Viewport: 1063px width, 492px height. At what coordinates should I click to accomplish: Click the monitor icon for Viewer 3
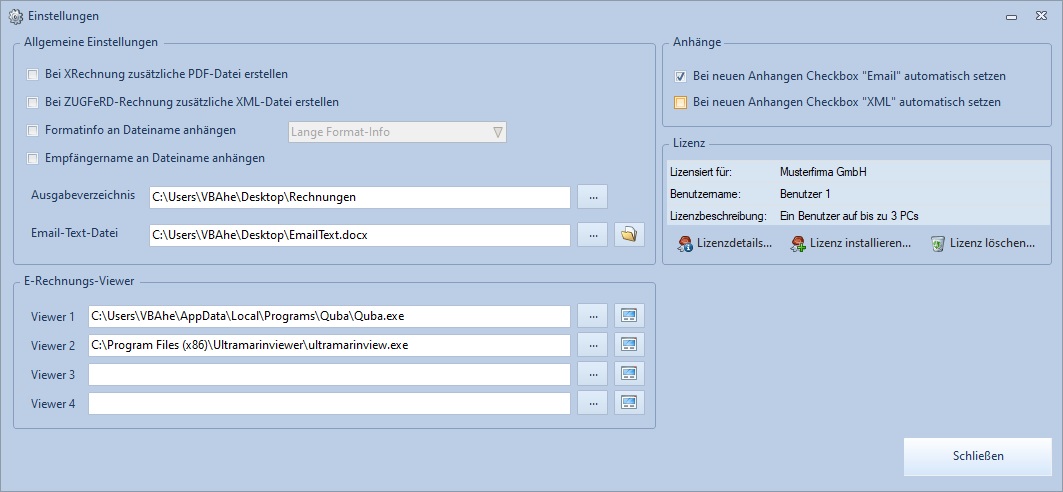tap(629, 374)
